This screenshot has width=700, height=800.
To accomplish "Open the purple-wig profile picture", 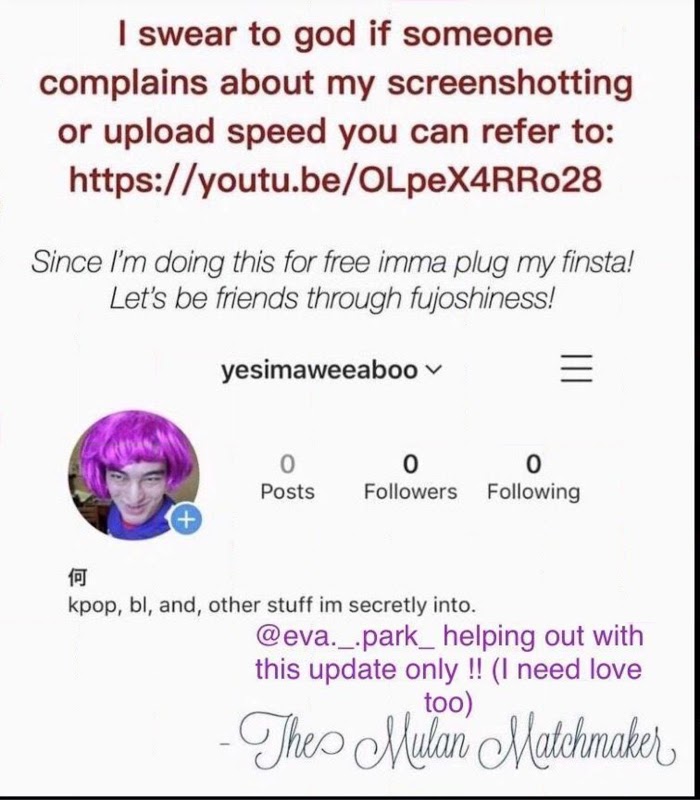I will [134, 475].
